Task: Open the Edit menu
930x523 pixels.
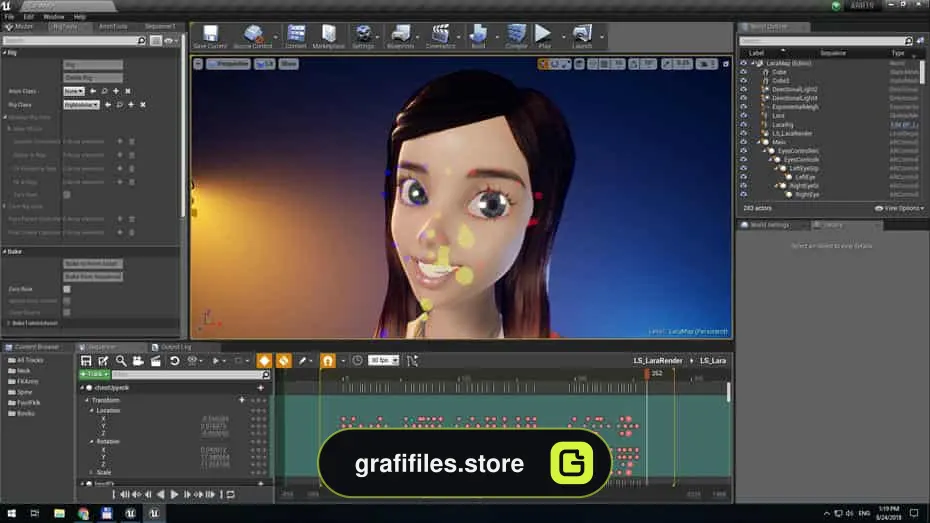Action: click(28, 17)
